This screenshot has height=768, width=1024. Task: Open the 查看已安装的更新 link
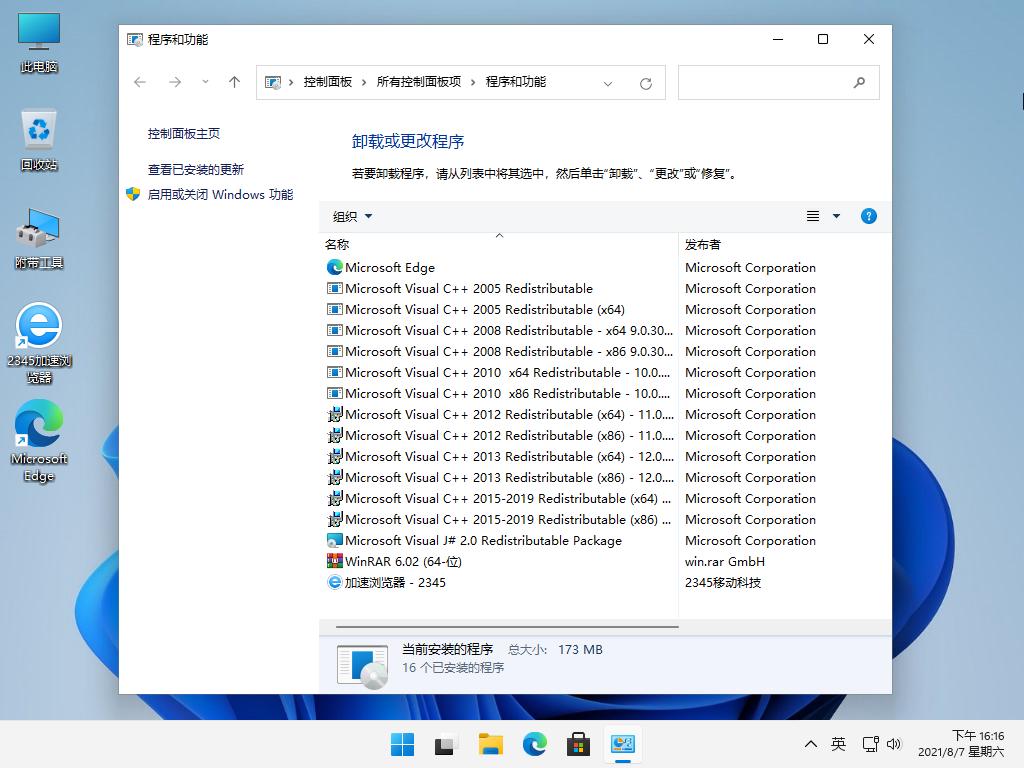click(x=195, y=170)
